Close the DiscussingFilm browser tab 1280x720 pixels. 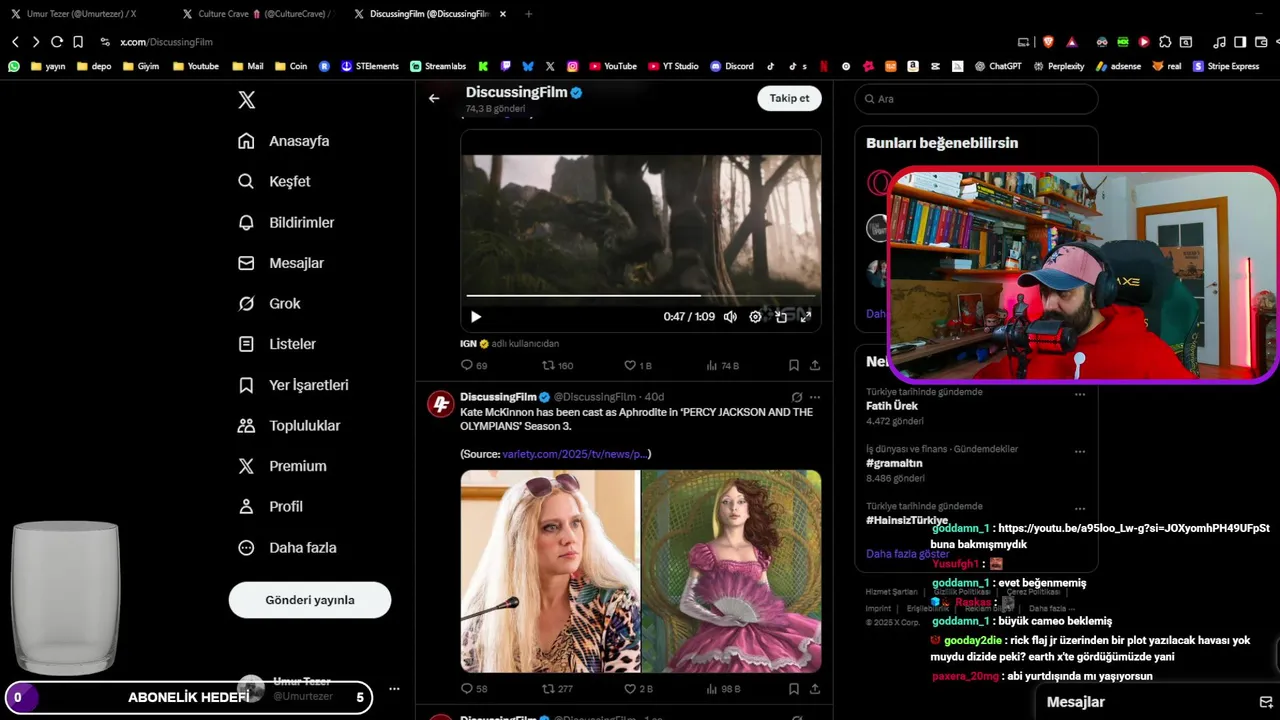pyautogui.click(x=503, y=14)
